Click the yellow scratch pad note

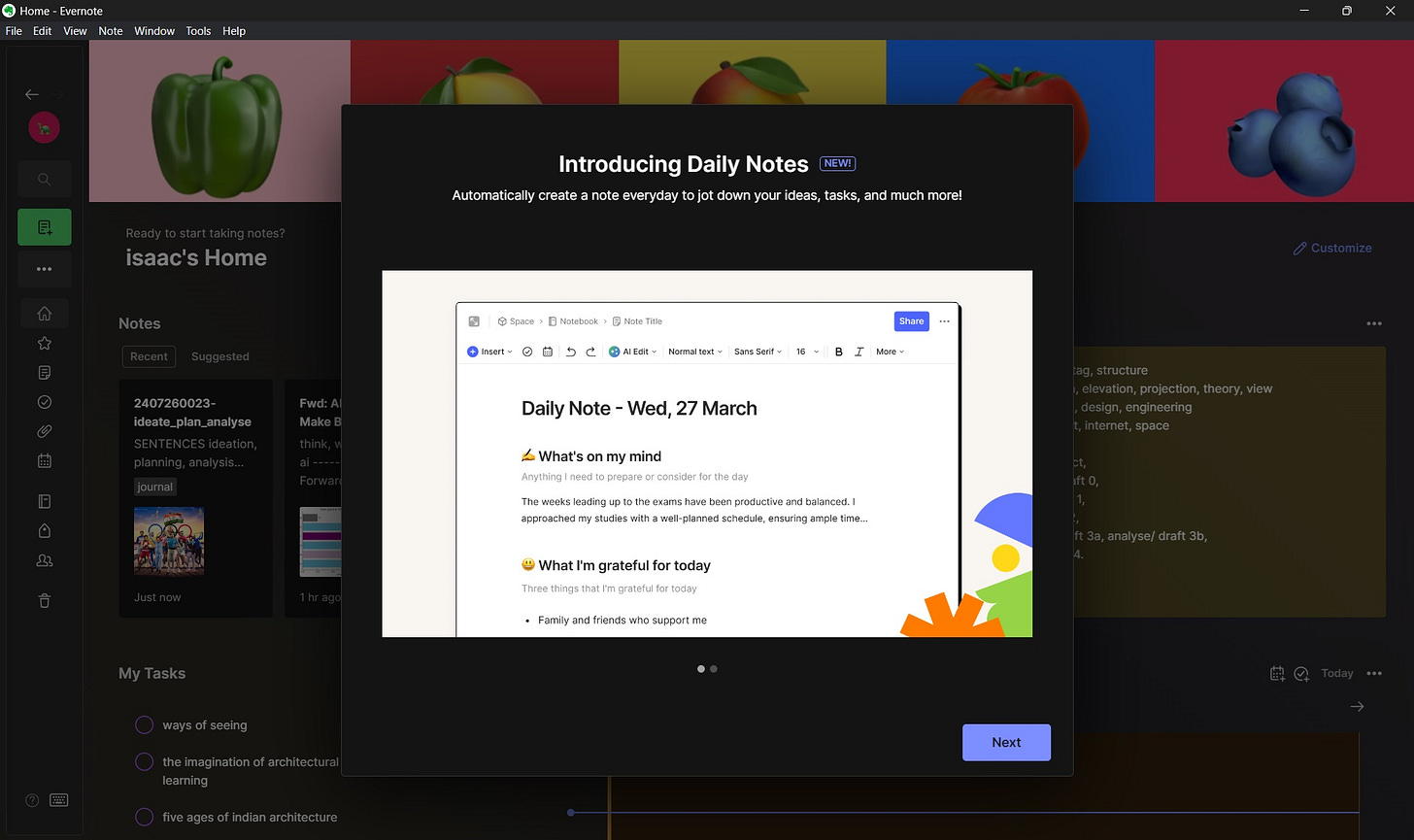(1229, 481)
